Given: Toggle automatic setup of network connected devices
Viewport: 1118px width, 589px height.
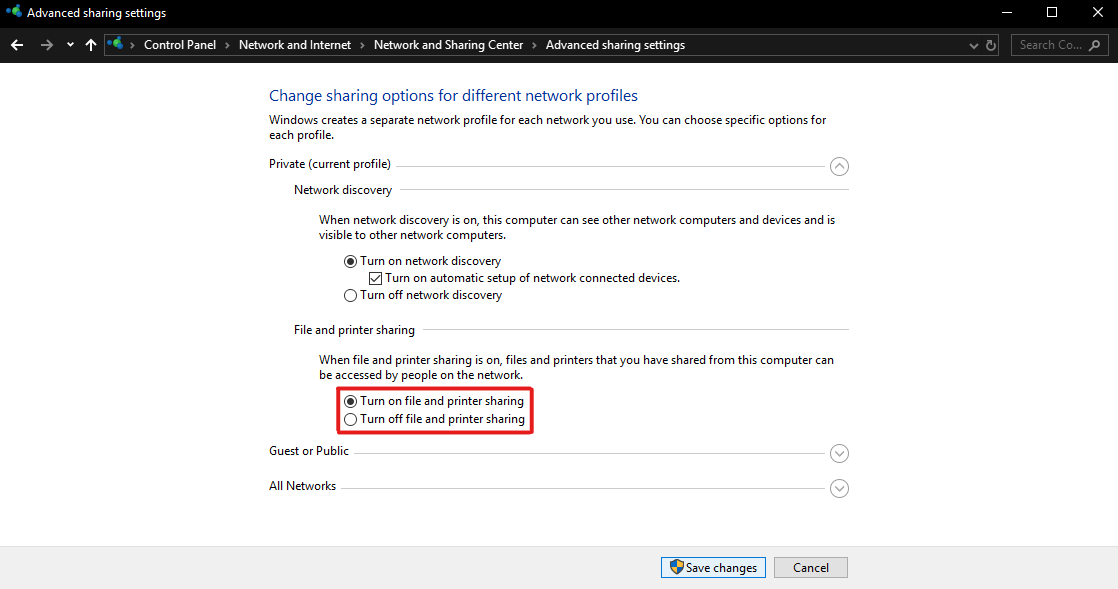Looking at the screenshot, I should pyautogui.click(x=376, y=278).
